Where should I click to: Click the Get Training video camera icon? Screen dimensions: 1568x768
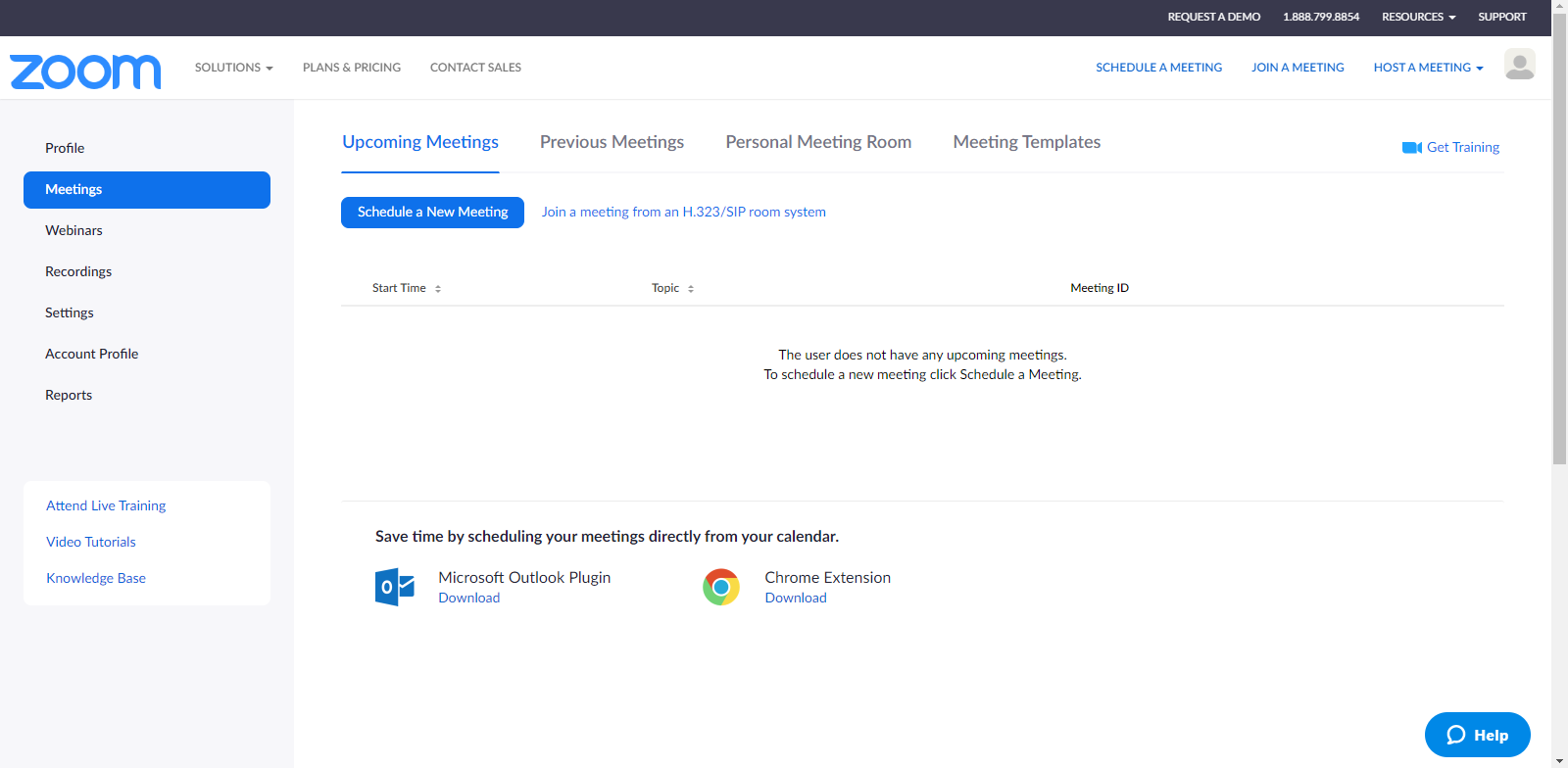click(1412, 148)
